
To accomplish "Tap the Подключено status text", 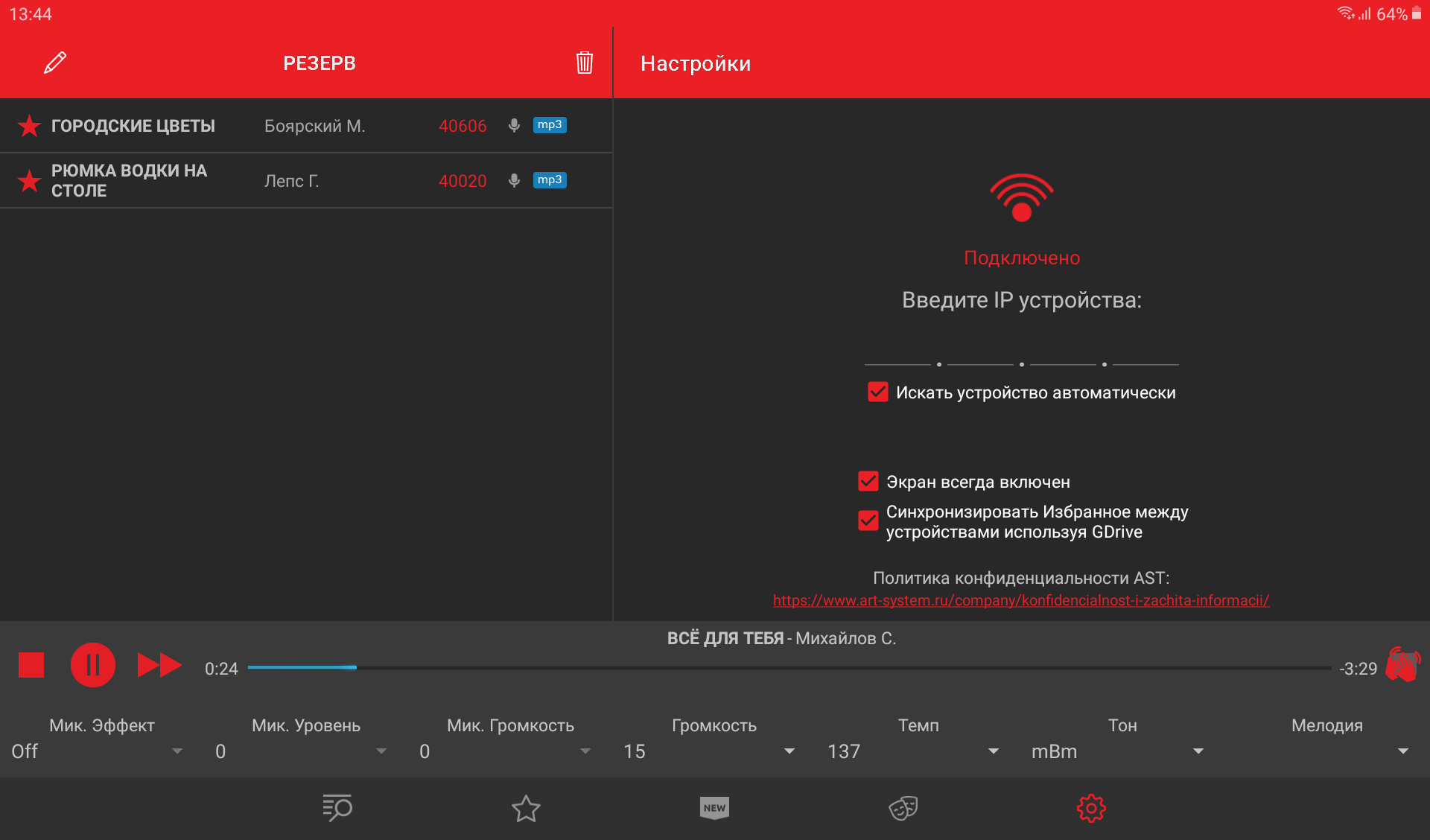I will (1022, 258).
